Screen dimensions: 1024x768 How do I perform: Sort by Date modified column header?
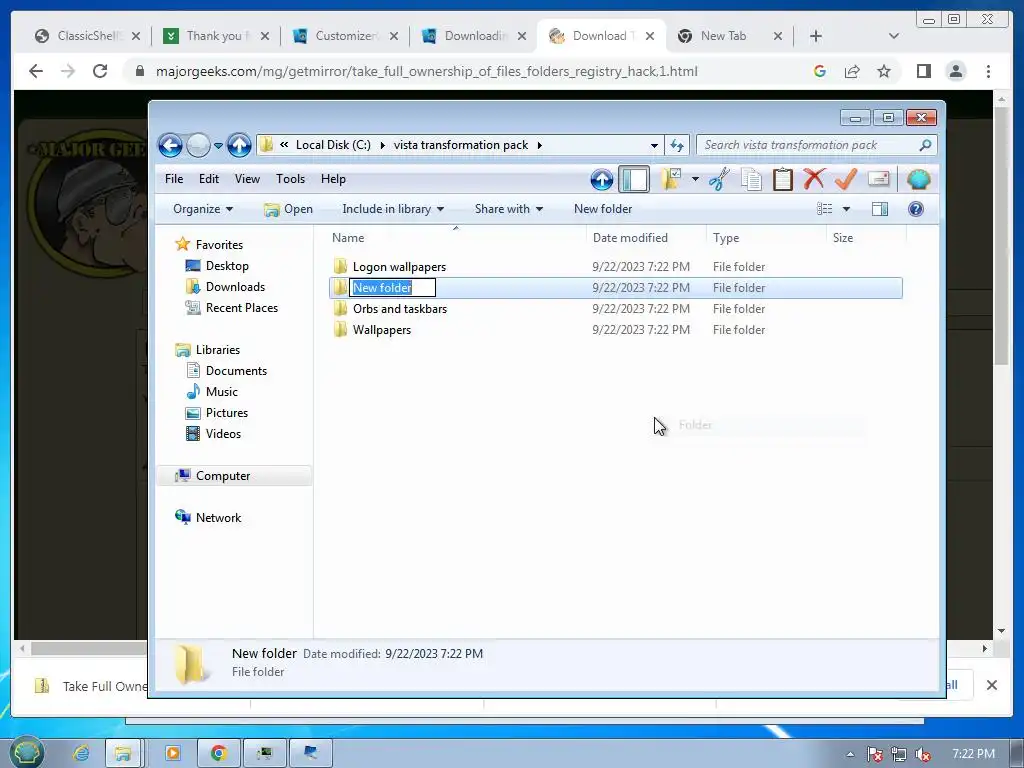coord(646,238)
